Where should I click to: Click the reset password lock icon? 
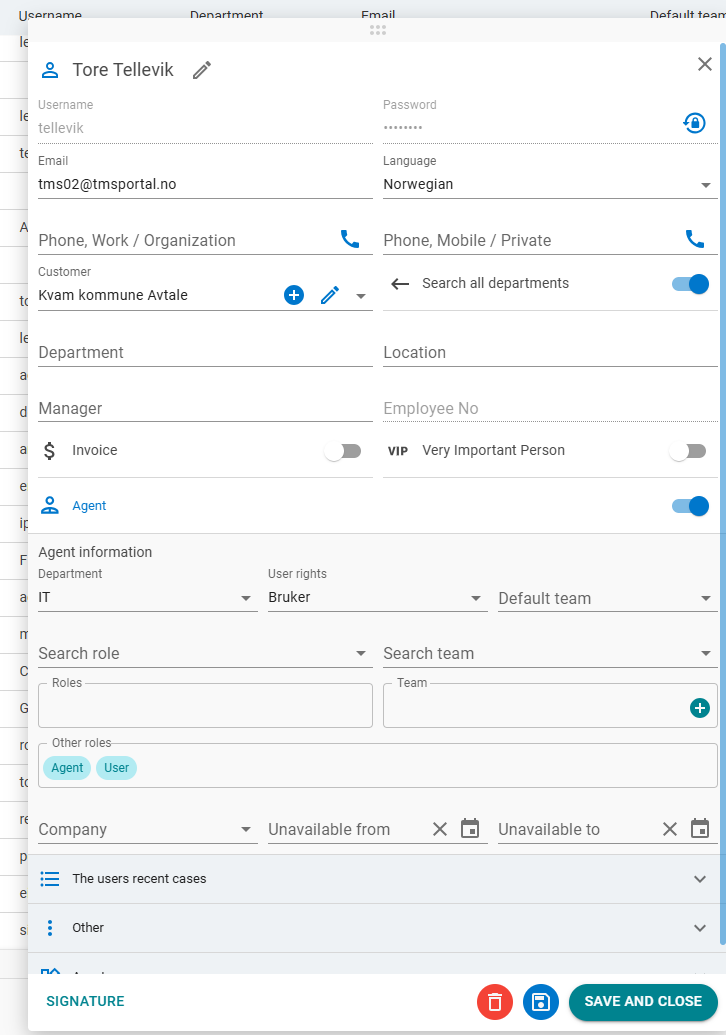click(x=694, y=123)
